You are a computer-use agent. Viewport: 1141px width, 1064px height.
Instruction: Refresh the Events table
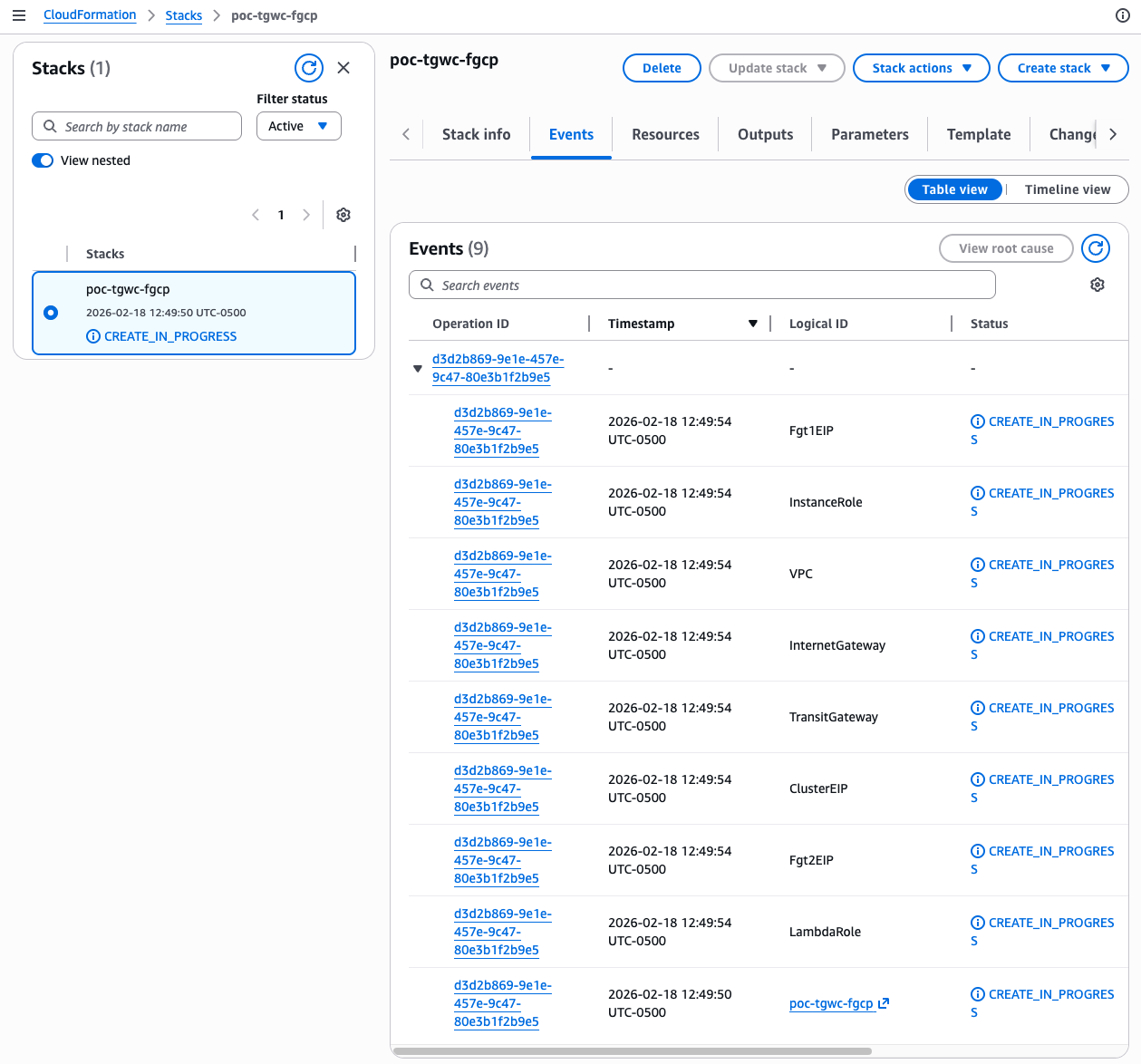[x=1096, y=248]
